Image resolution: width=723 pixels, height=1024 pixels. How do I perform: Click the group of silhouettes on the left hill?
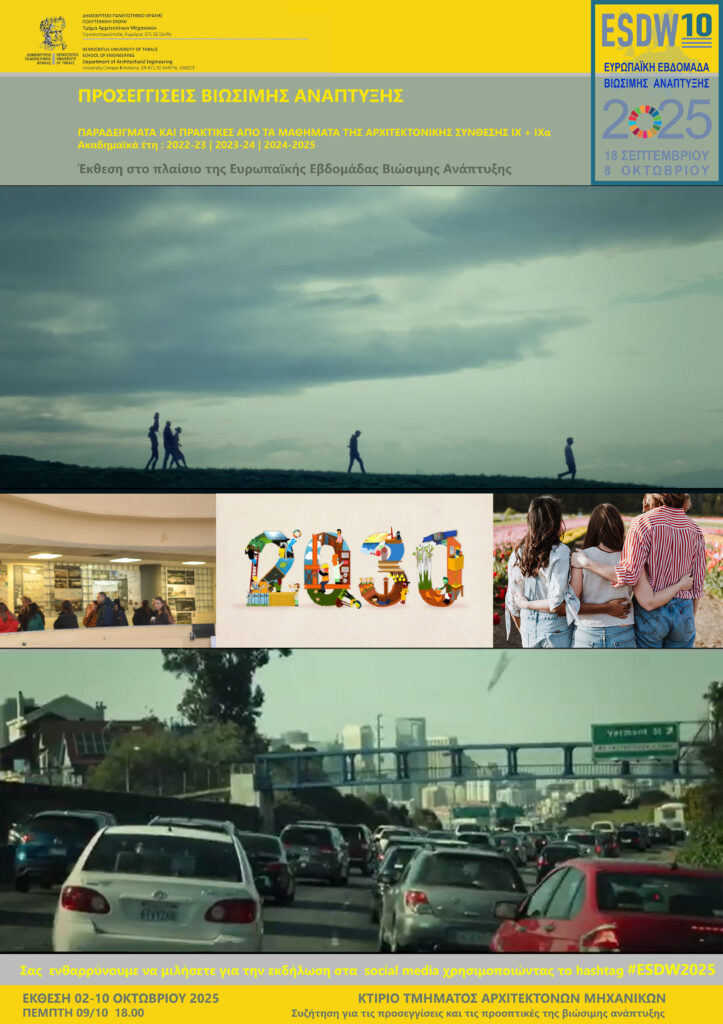[165, 443]
